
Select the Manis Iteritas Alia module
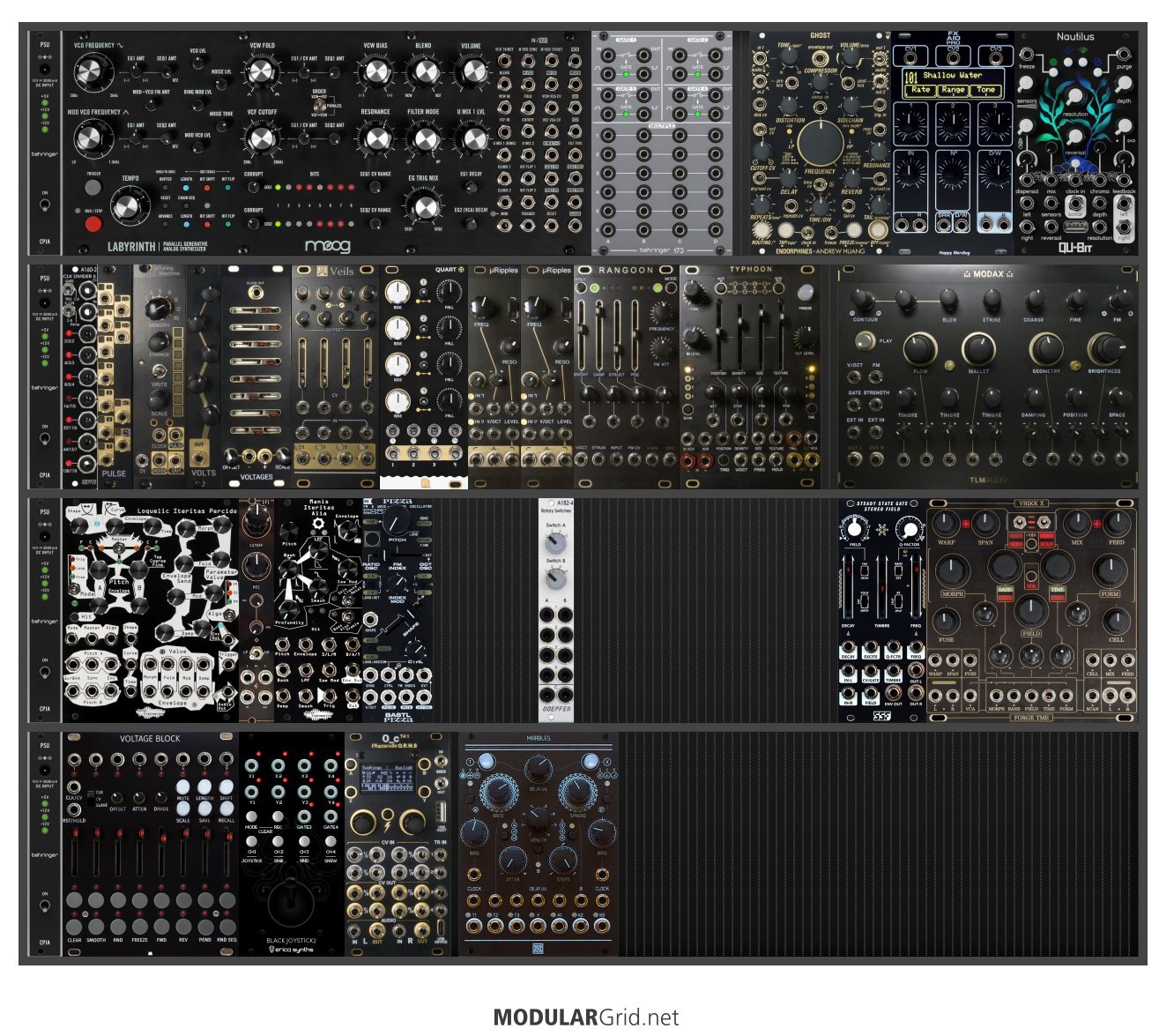tap(318, 610)
